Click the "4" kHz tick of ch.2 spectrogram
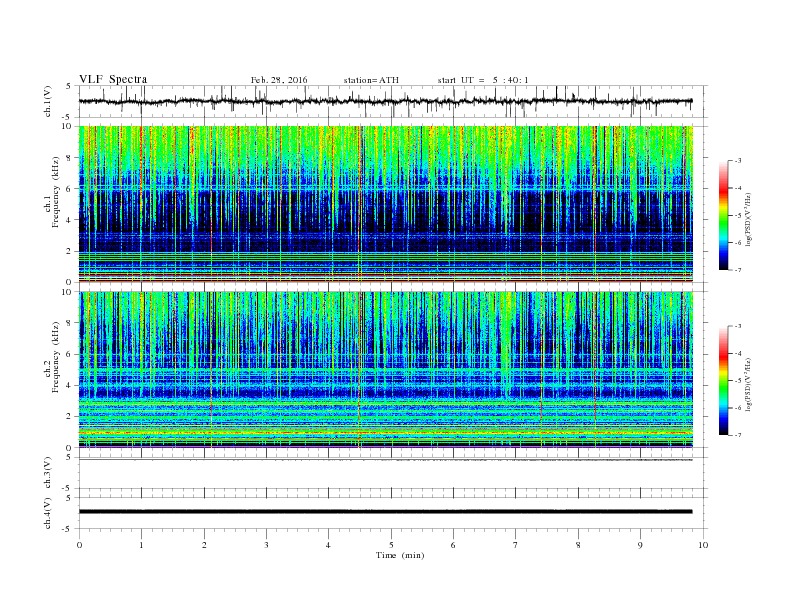Viewport: 792px width, 612px height. 69,385
